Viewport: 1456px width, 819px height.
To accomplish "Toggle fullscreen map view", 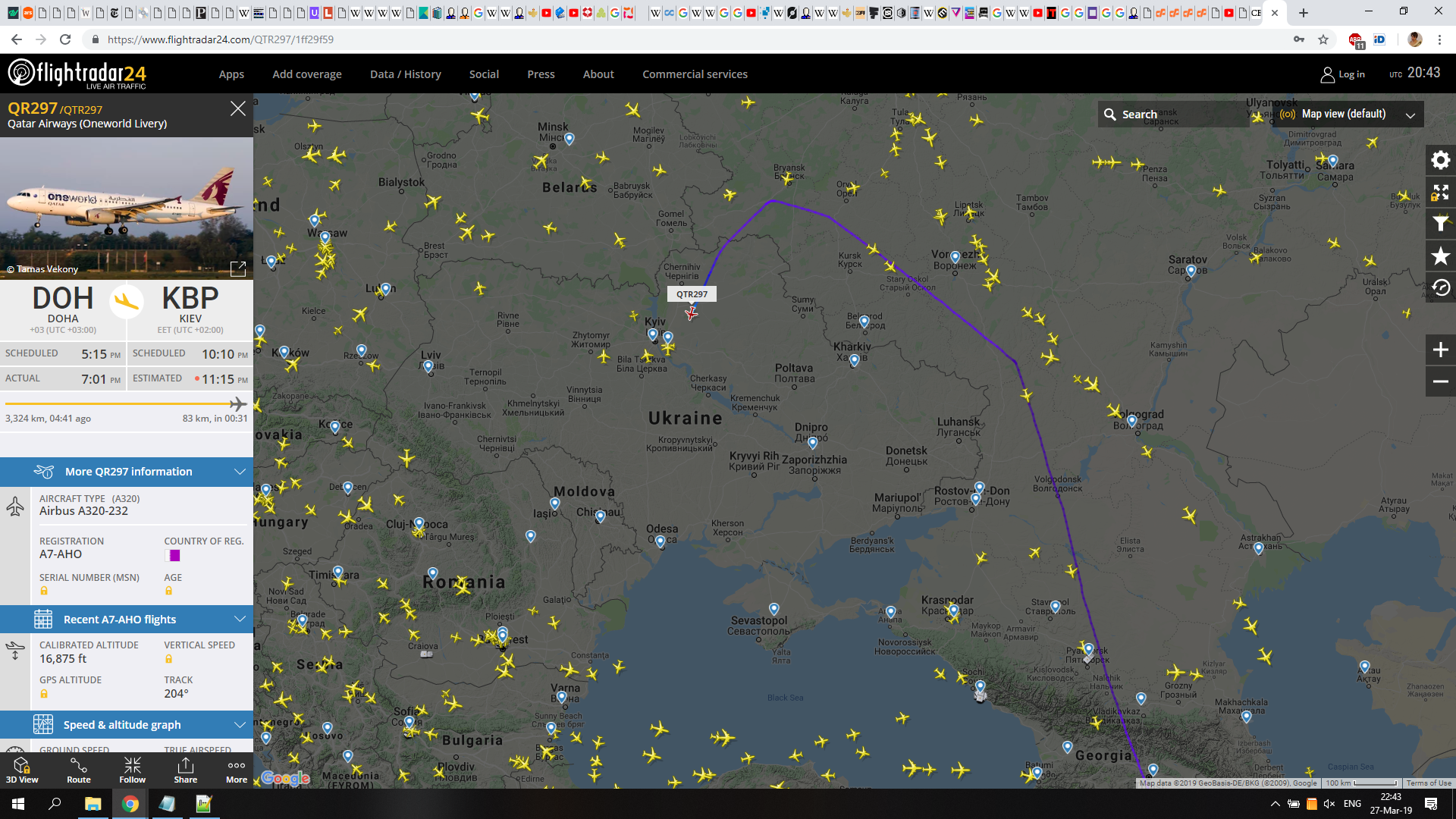I will coord(1440,192).
